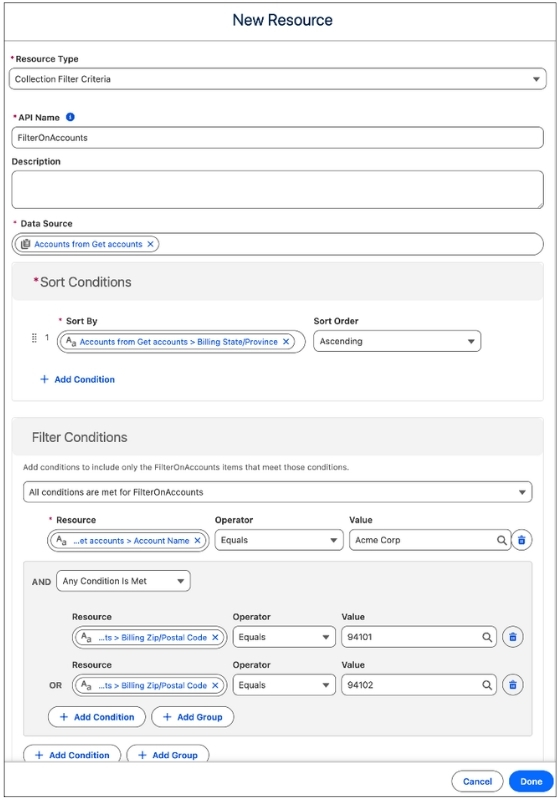
Task: Delete the 94101 zip code condition
Action: coord(513,637)
